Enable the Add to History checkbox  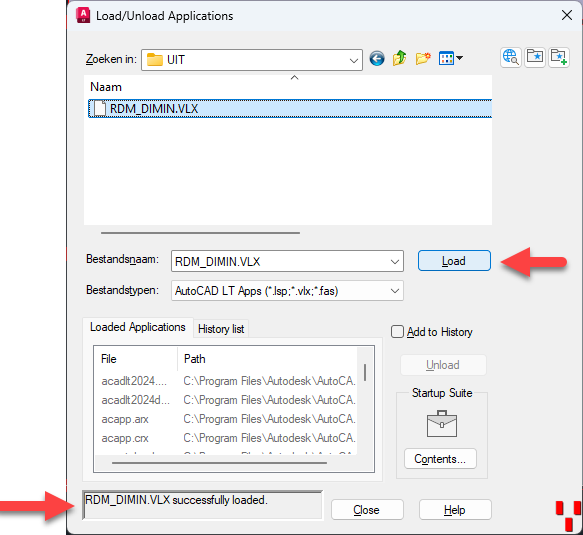point(397,332)
